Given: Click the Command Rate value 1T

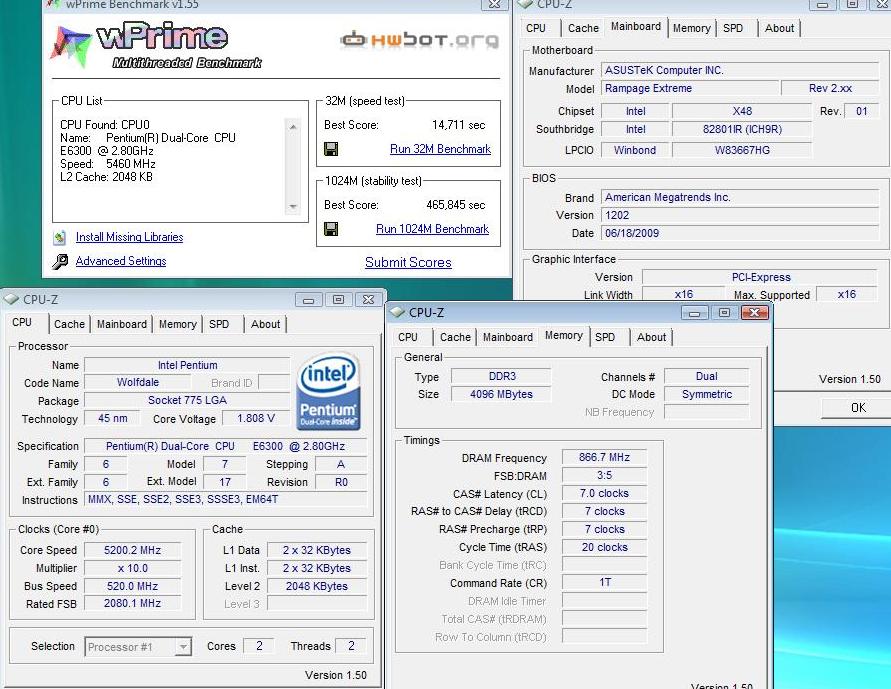Looking at the screenshot, I should (x=604, y=582).
